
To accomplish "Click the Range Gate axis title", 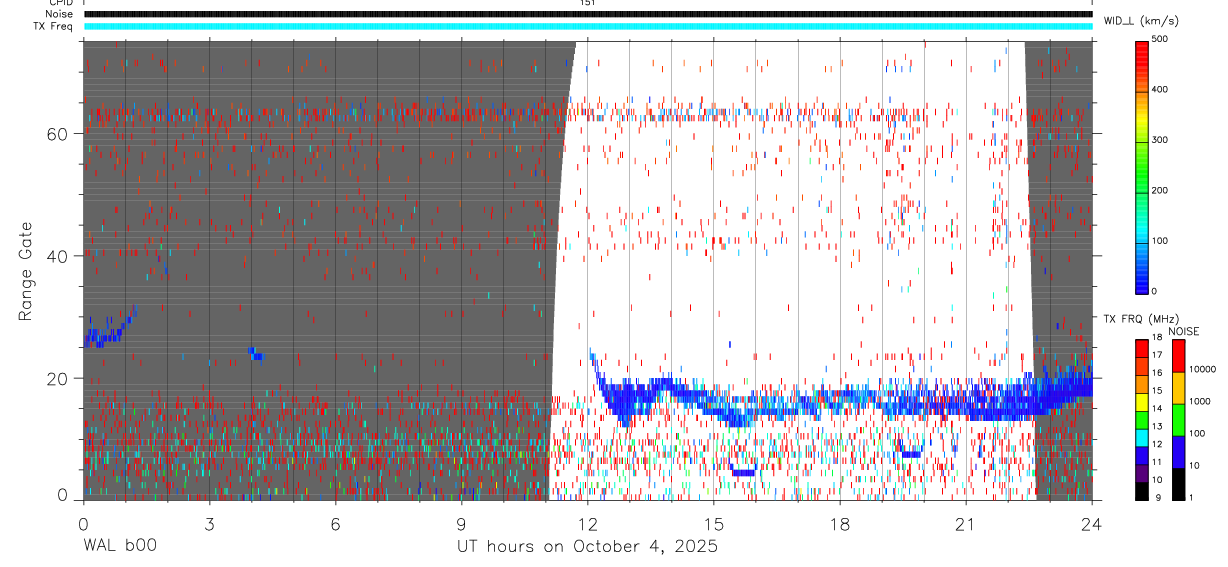I will [x=26, y=270].
